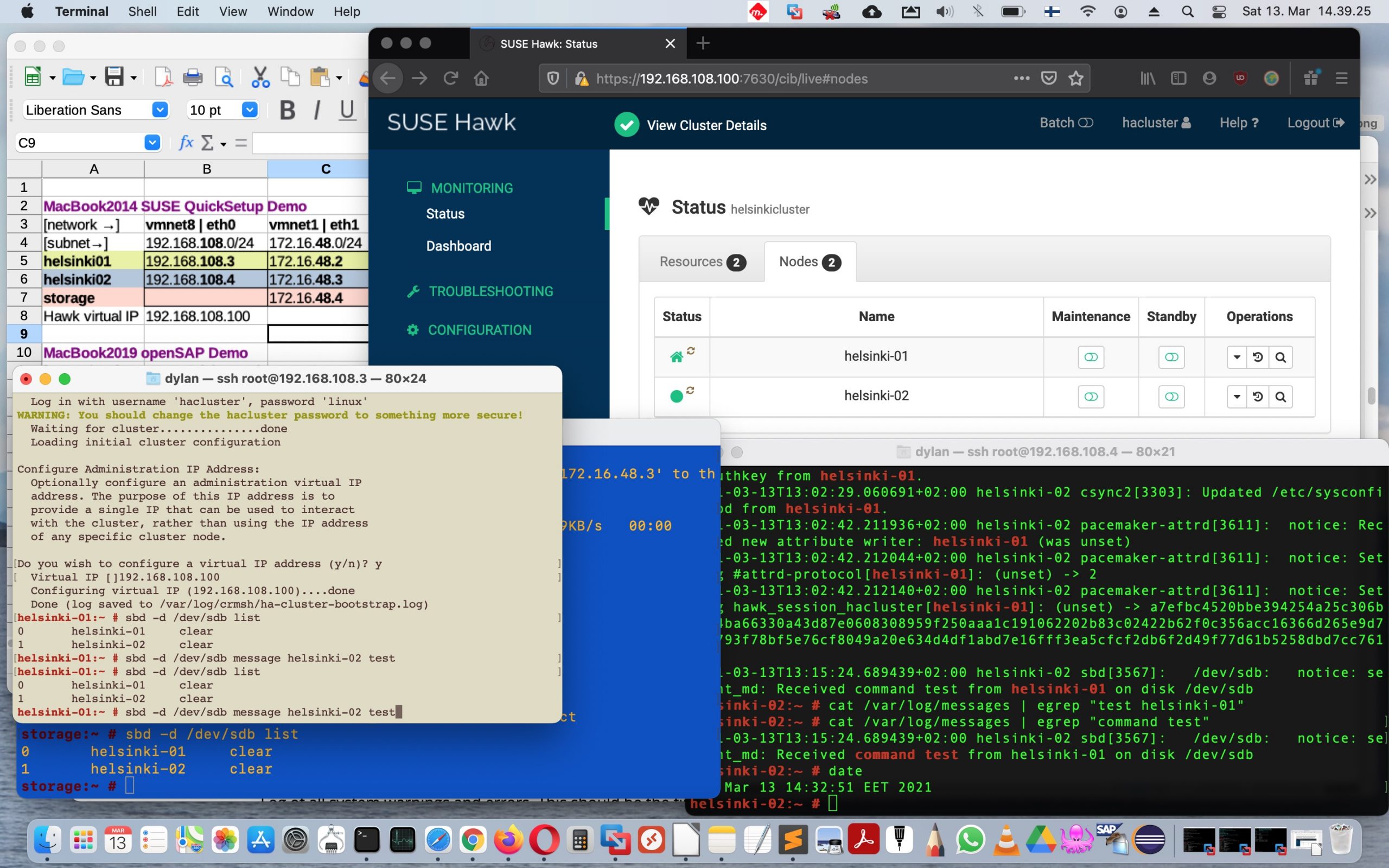Switch to the Resources tab
1389x868 pixels.
pos(702,262)
